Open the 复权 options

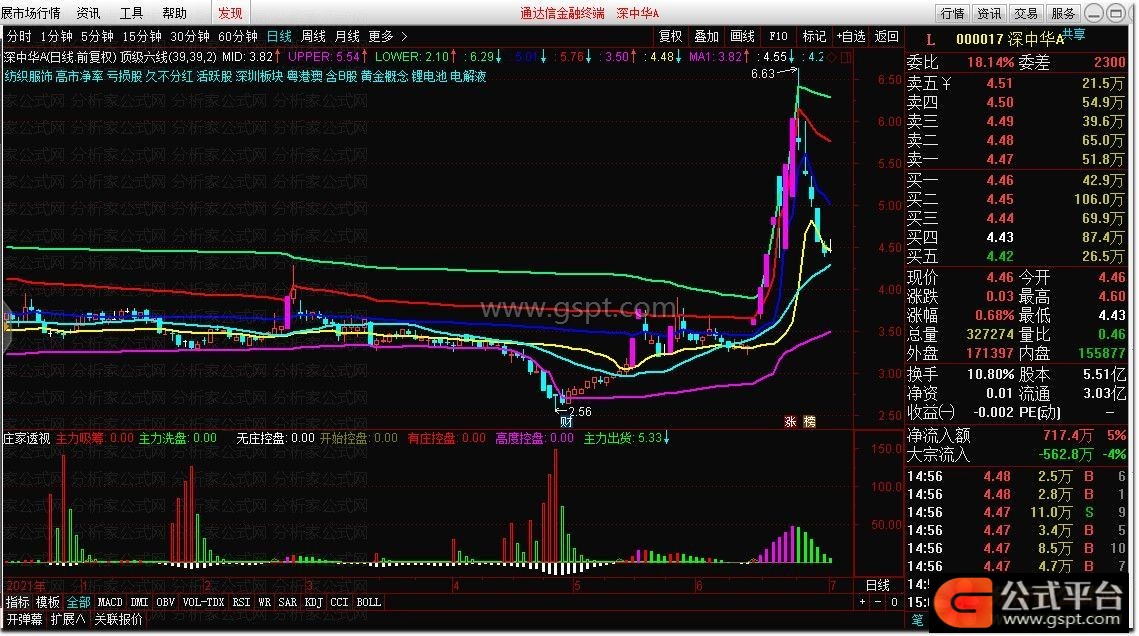point(670,36)
